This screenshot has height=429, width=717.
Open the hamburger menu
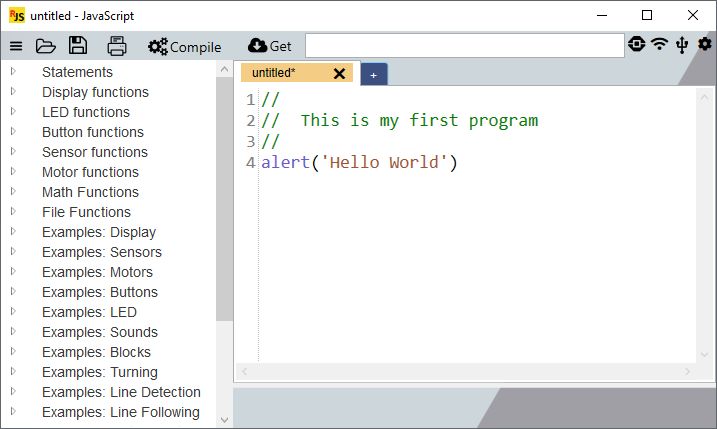[x=16, y=46]
